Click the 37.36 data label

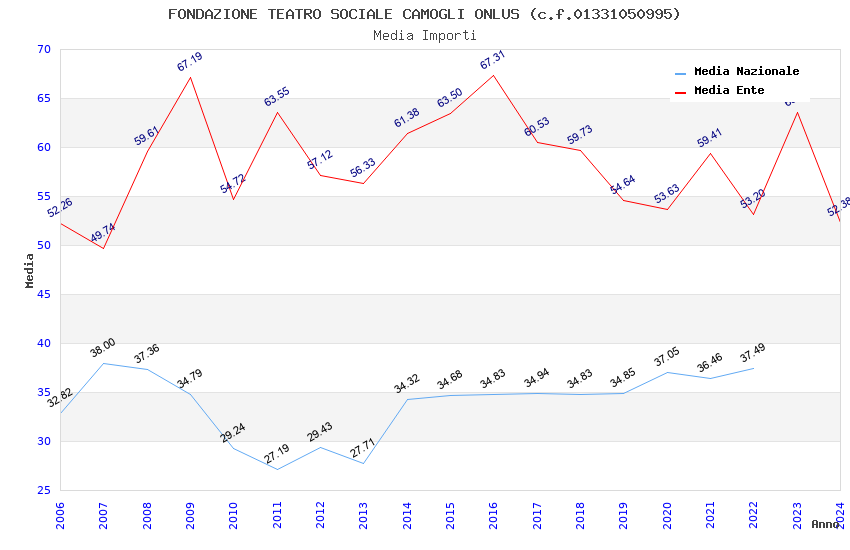click(x=146, y=354)
